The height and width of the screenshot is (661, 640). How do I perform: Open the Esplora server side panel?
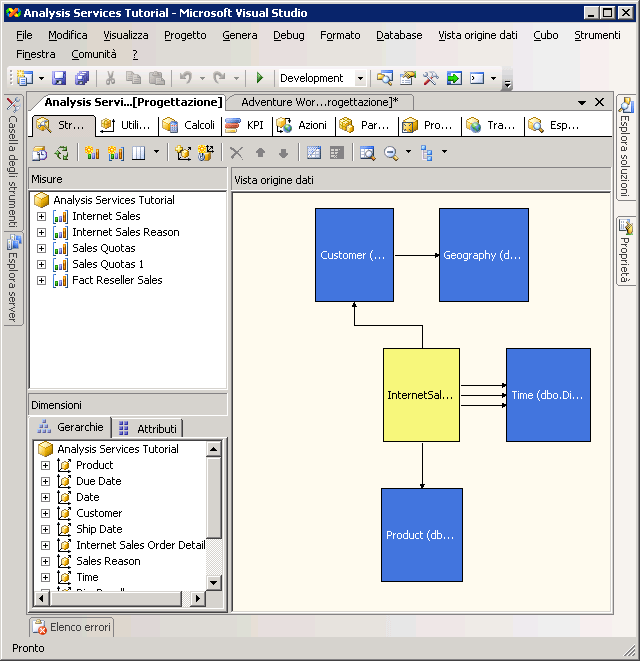13,279
